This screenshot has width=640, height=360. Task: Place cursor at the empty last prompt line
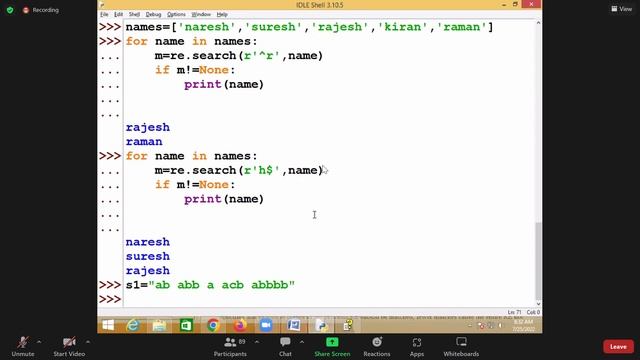[329, 299]
